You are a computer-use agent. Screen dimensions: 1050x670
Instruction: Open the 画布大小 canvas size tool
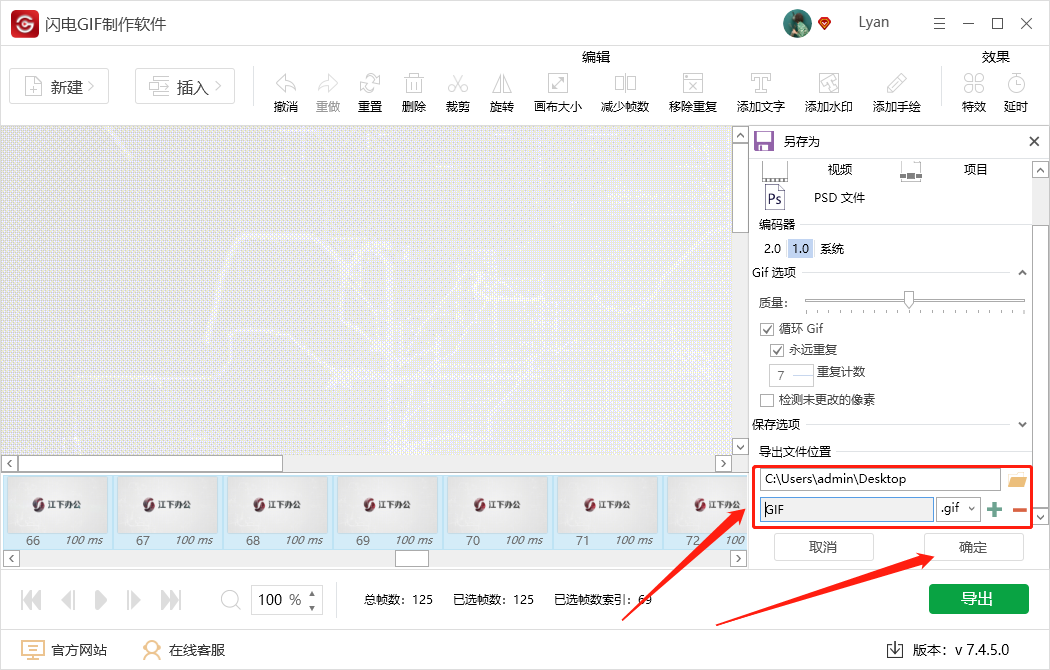pos(558,84)
